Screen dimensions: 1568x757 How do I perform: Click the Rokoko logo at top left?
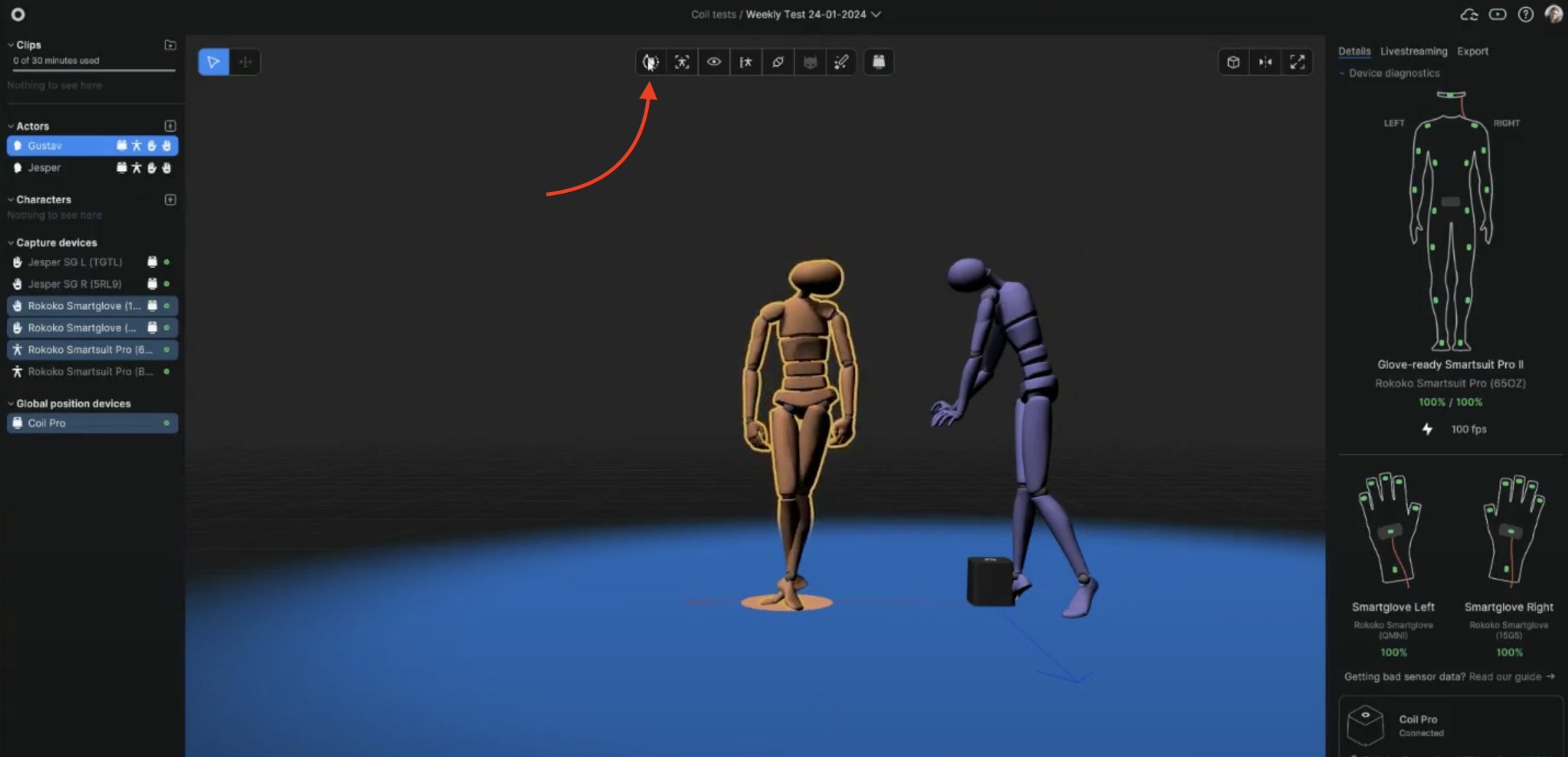coord(18,14)
